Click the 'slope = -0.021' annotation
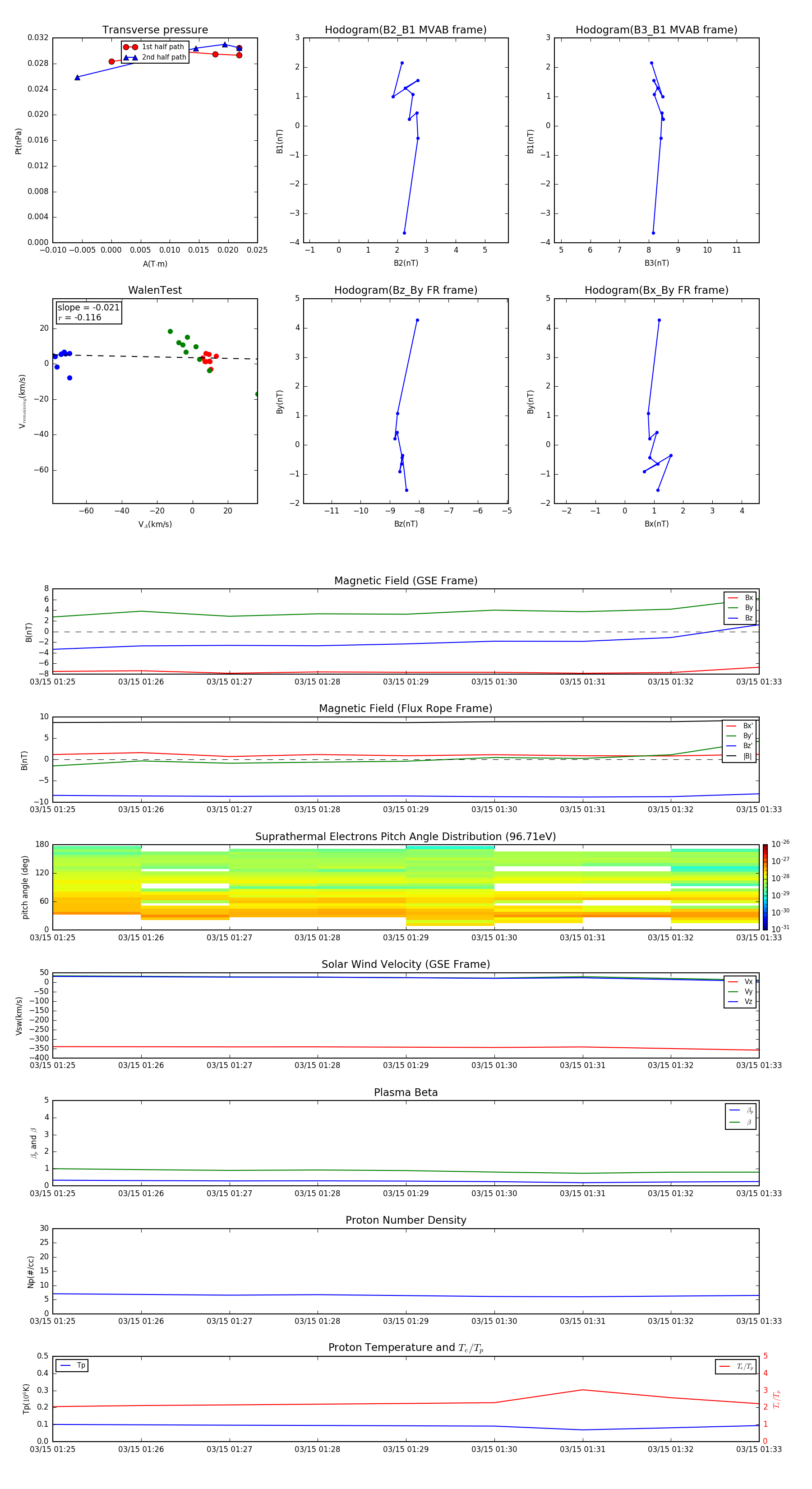The height and width of the screenshot is (1489, 812). (88, 308)
